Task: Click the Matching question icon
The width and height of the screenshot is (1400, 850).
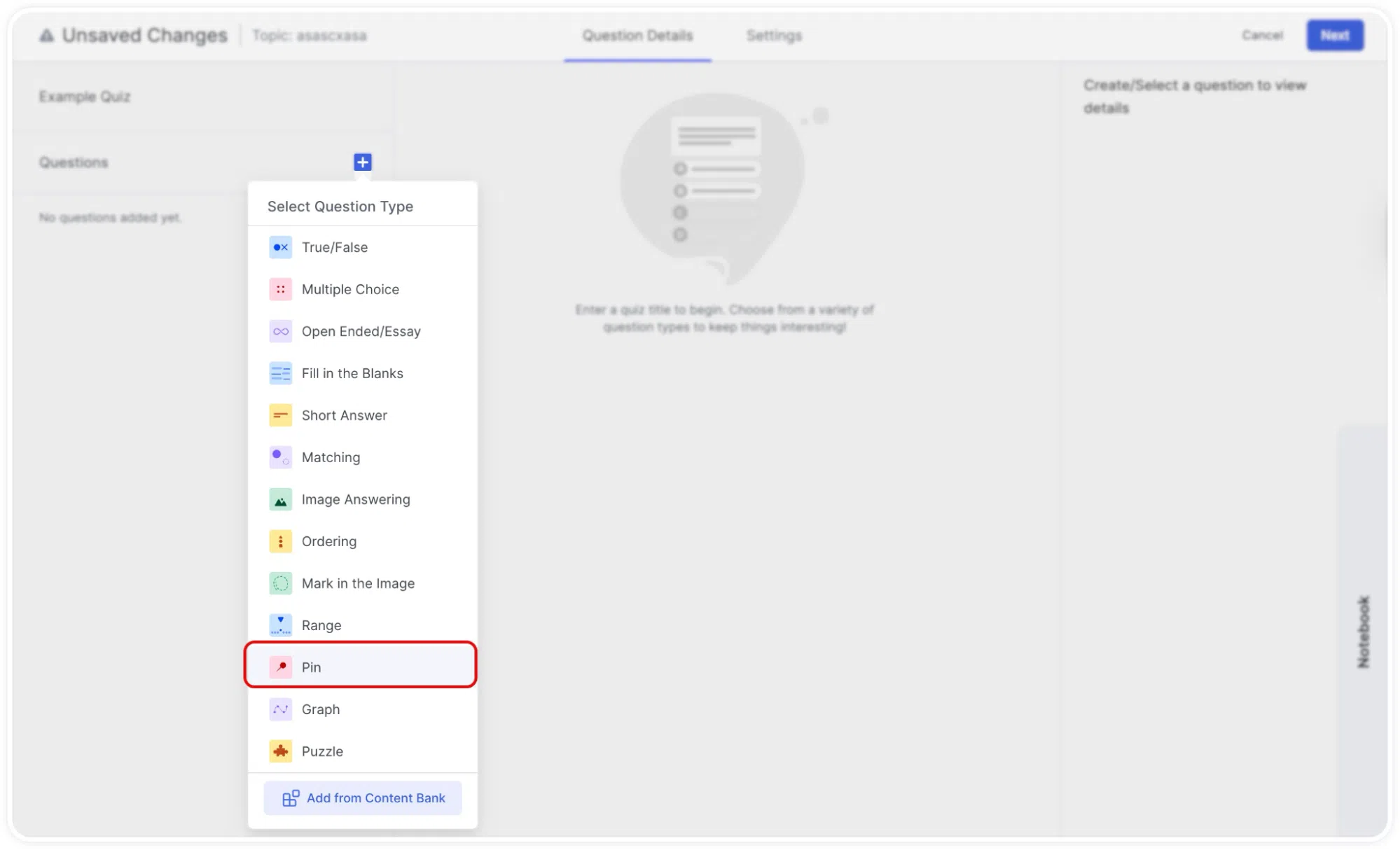Action: coord(280,457)
